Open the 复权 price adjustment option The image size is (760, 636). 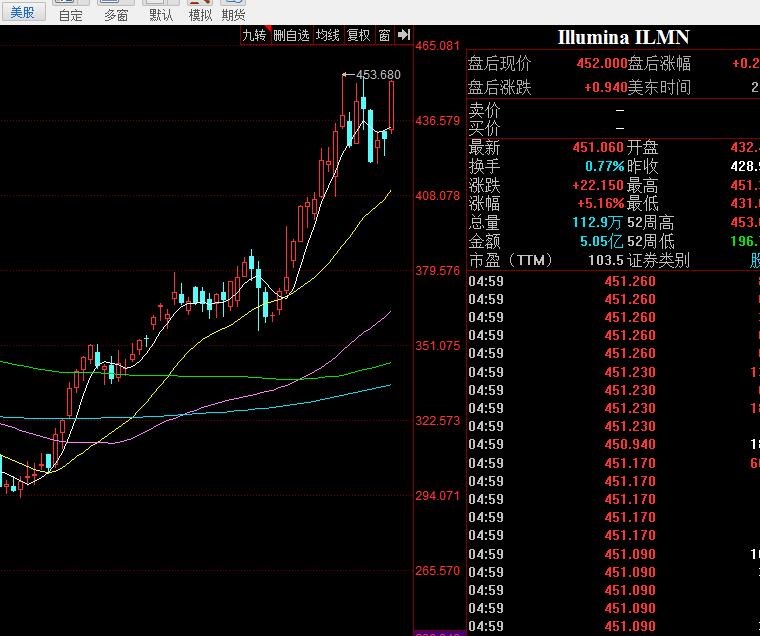359,35
